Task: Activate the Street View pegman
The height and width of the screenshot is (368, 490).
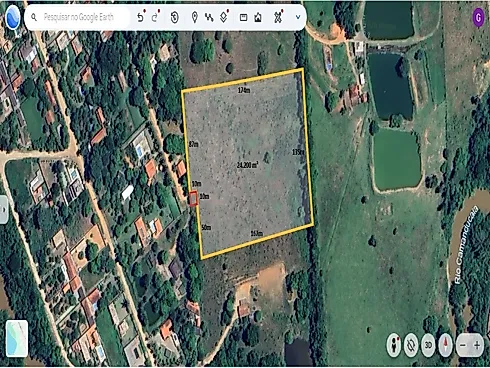Action: (x=394, y=345)
